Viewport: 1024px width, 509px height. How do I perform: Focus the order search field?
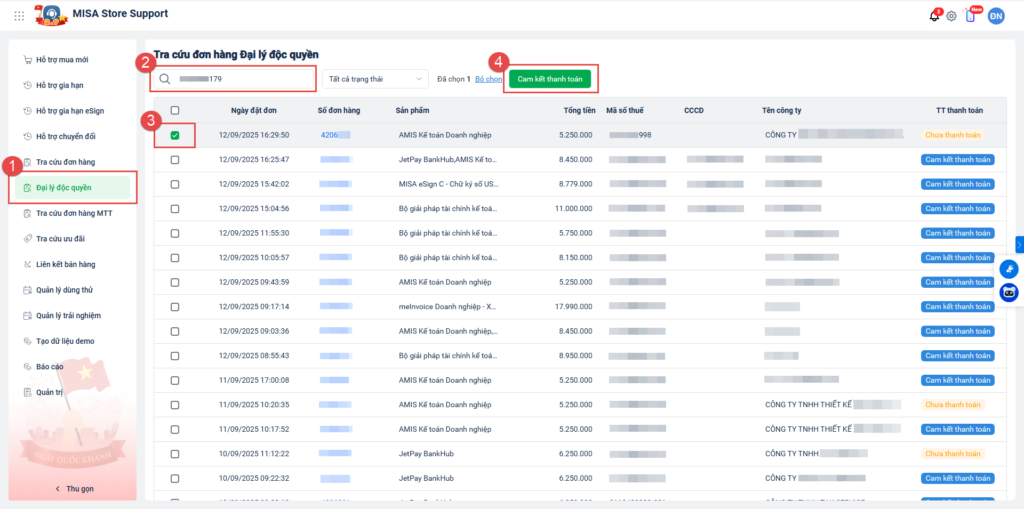[x=240, y=78]
